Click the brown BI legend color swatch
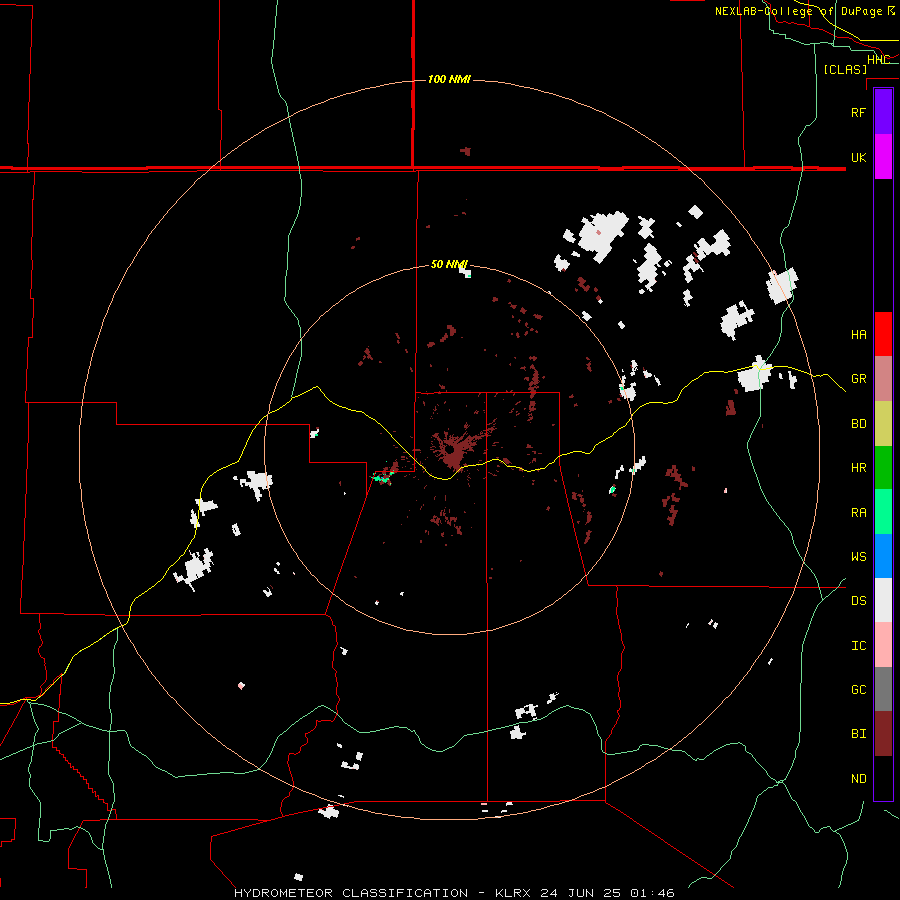The width and height of the screenshot is (900, 900). point(883,734)
